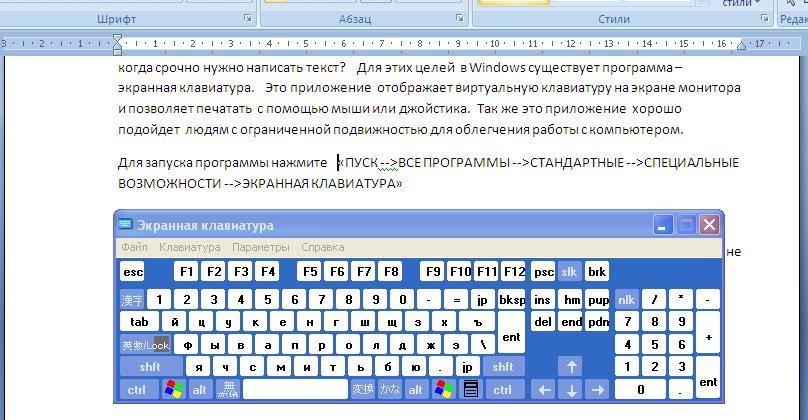Toggle the slk scroll lock key
This screenshot has width=808, height=420.
click(569, 272)
